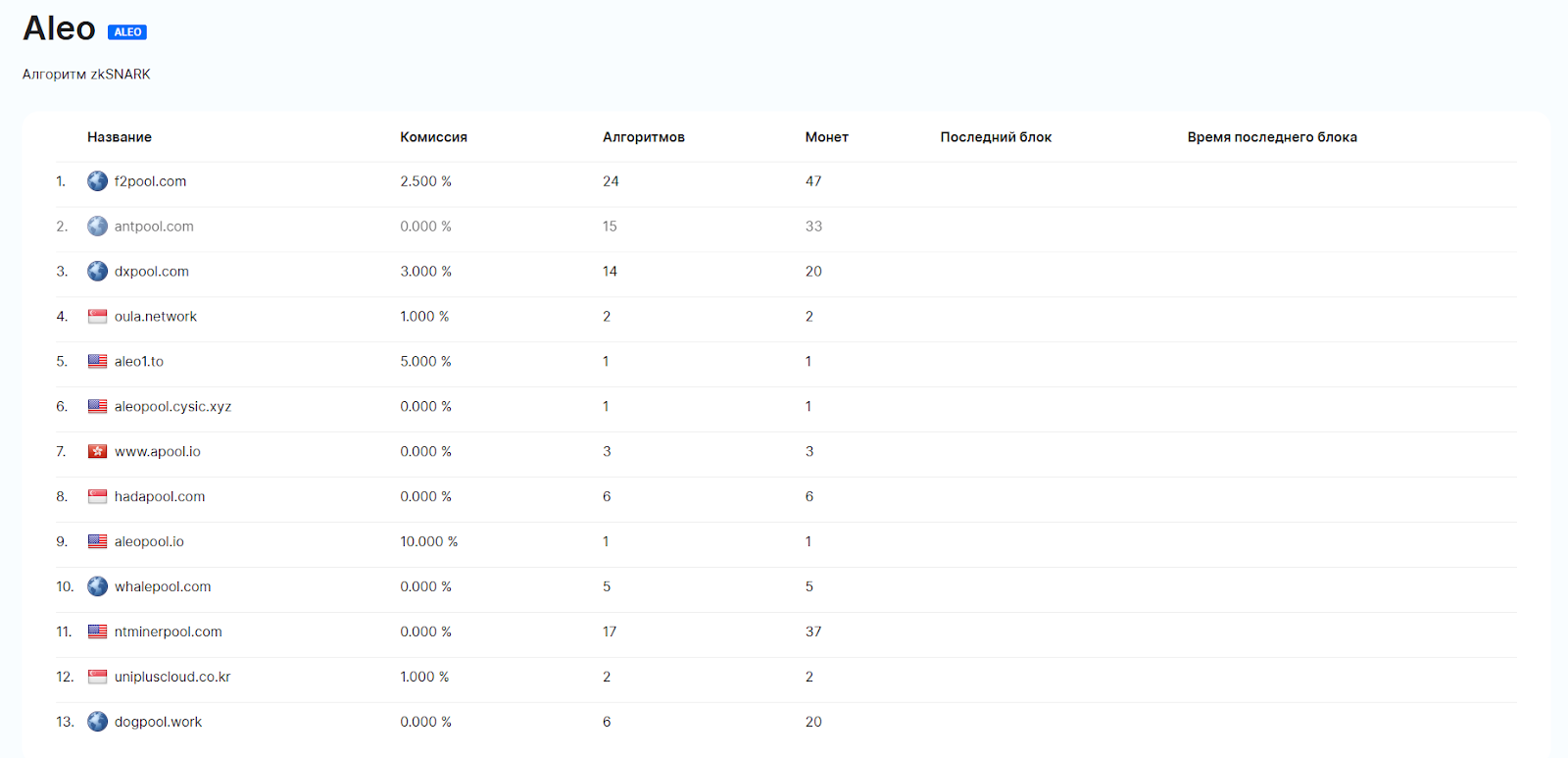Click the globe icon beside dxpool.com

click(97, 272)
